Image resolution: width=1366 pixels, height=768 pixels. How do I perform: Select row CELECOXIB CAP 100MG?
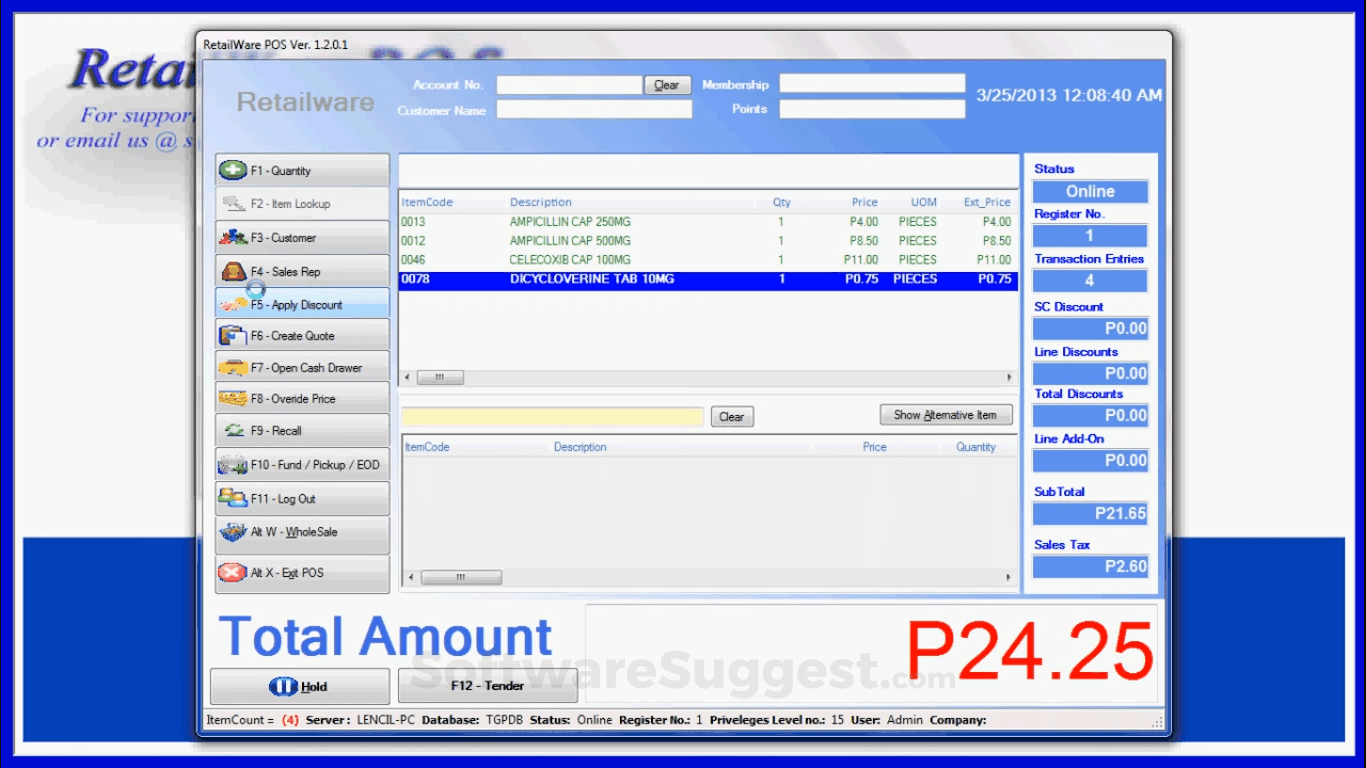click(708, 260)
